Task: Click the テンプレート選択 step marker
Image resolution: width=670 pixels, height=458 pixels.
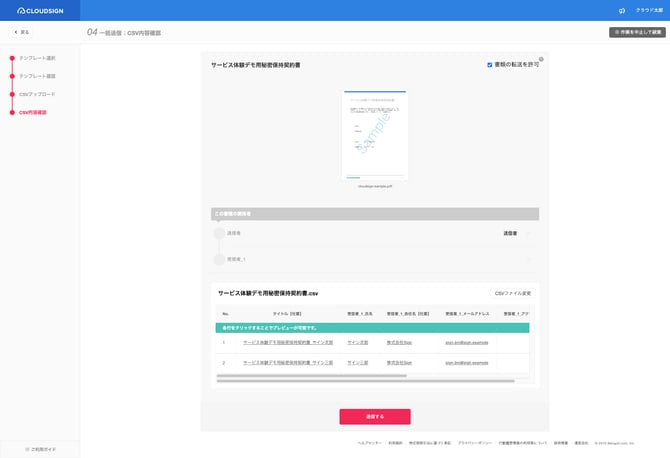Action: pos(12,58)
